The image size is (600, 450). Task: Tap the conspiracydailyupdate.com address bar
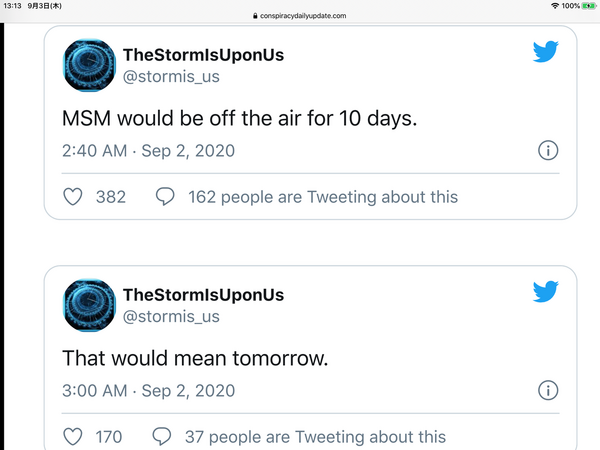tap(300, 16)
